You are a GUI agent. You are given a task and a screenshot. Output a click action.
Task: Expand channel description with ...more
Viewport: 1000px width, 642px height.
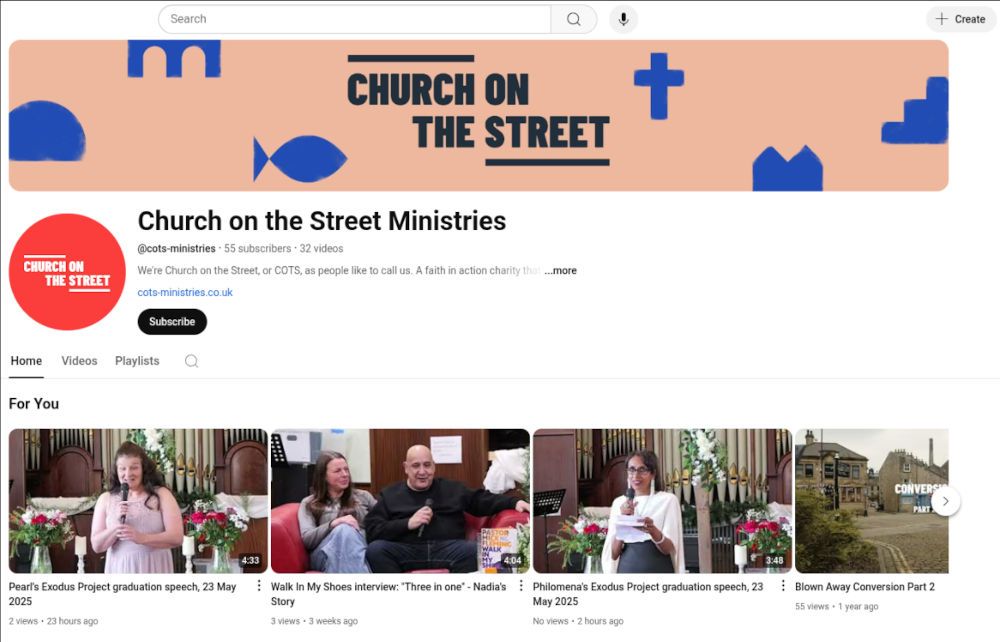click(560, 270)
